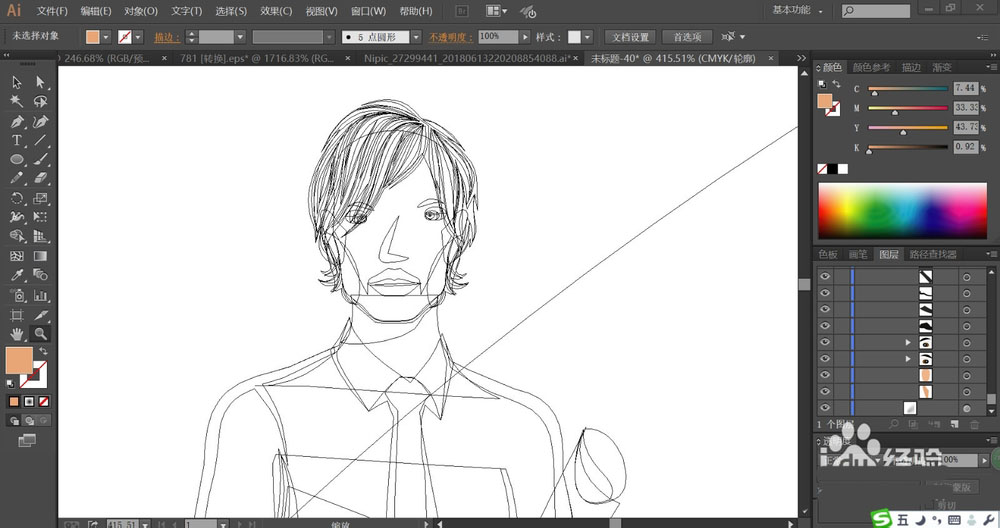Open 效果(C) menu

coord(276,11)
